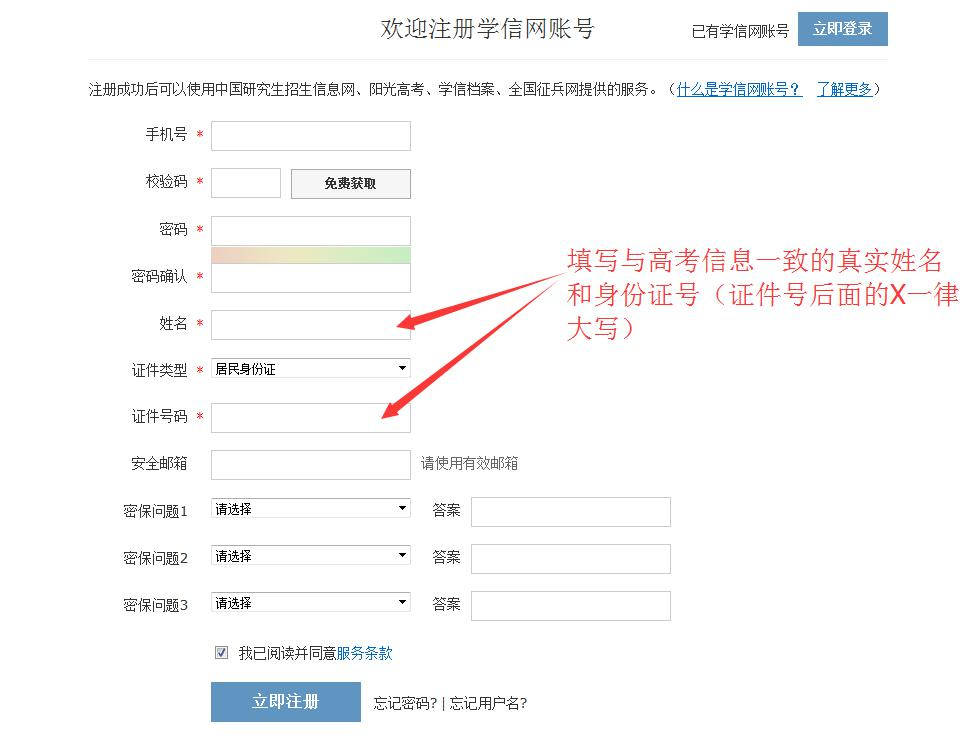Focus the 安全邮箱 email input field
This screenshot has width=978, height=735.
point(310,465)
